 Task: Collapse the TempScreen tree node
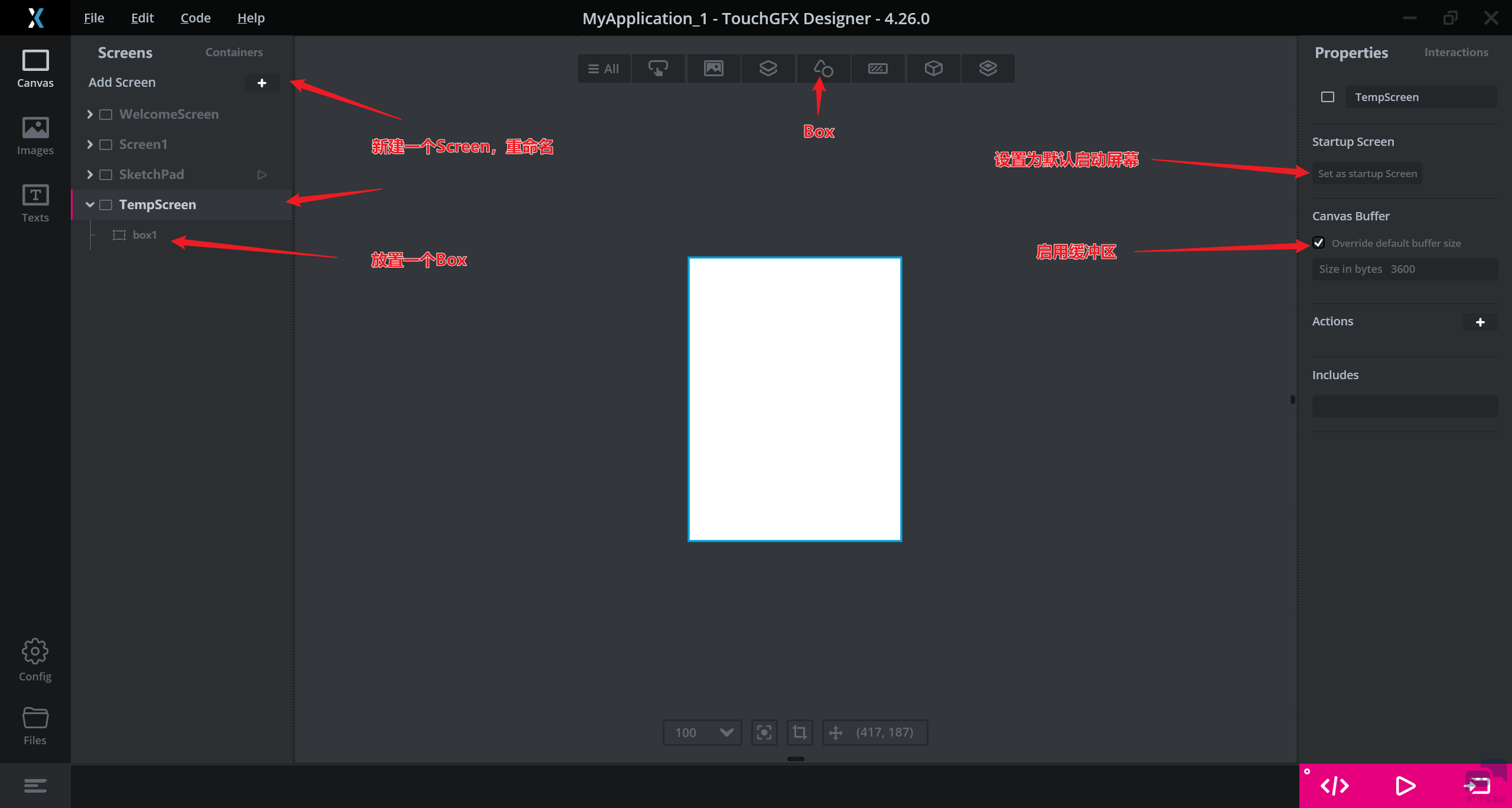click(90, 204)
